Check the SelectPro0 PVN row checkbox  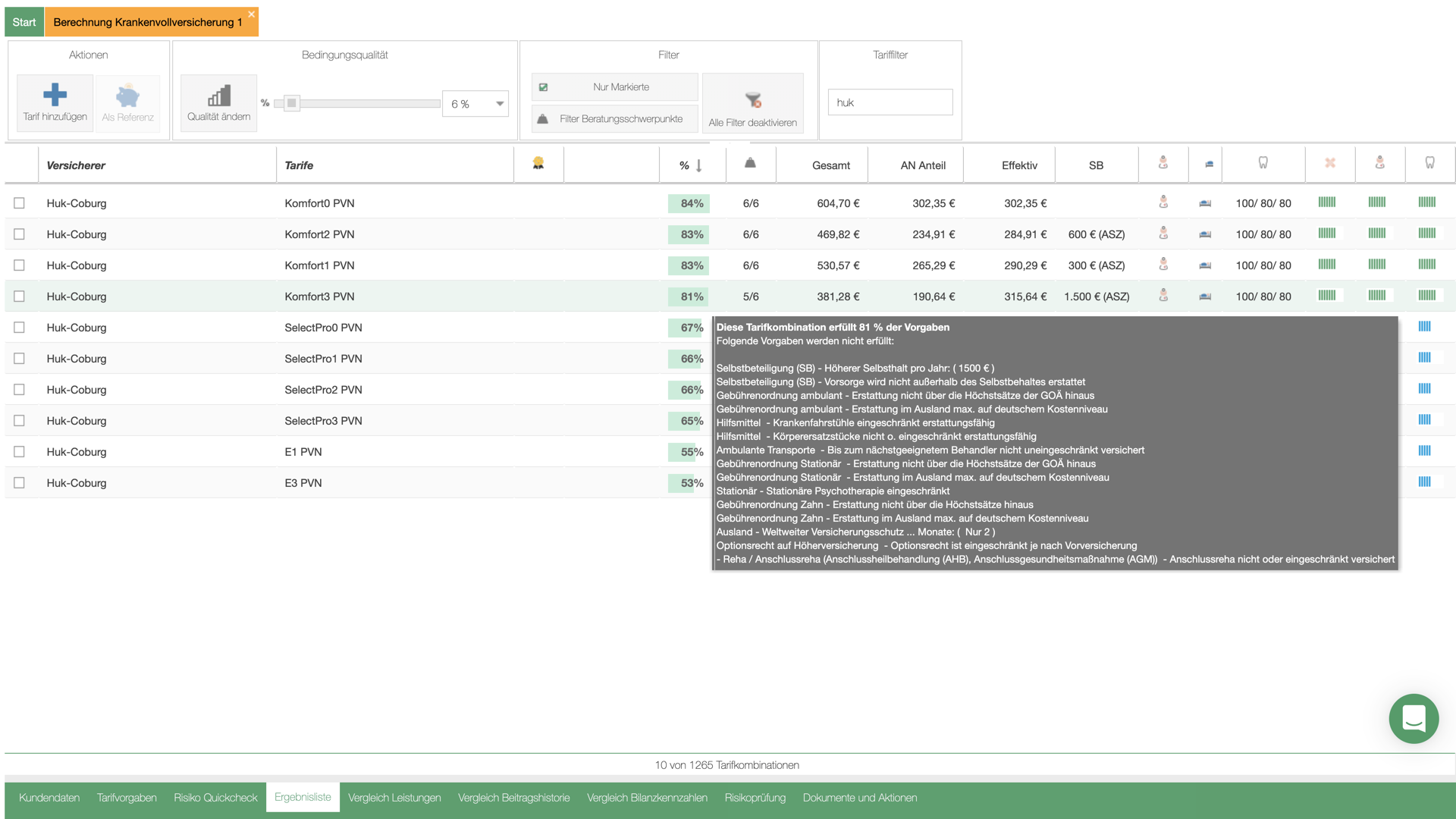19,328
